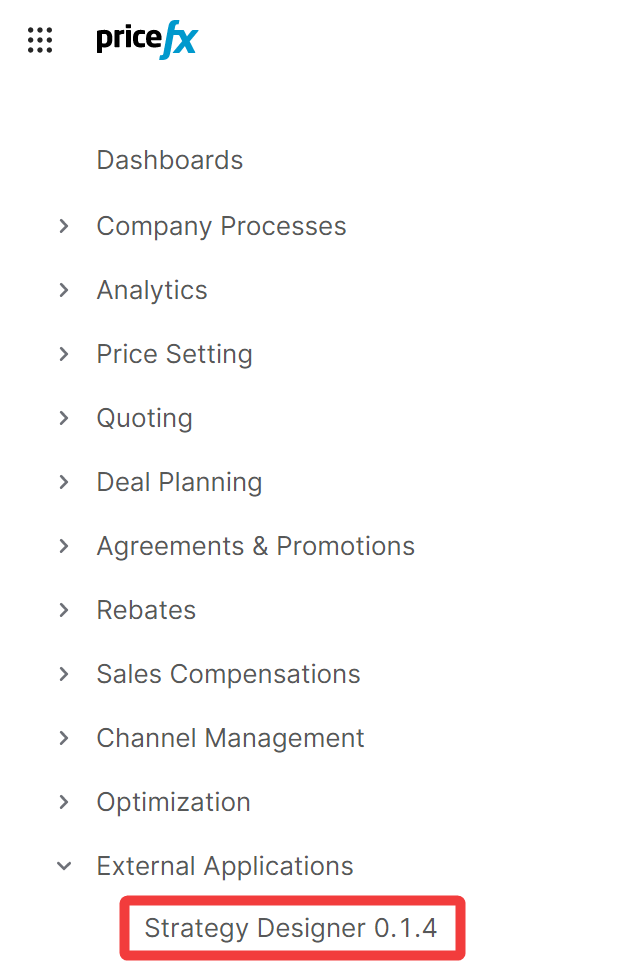The height and width of the screenshot is (973, 637).
Task: Expand Agreements & Promotions chevron
Action: [x=64, y=546]
